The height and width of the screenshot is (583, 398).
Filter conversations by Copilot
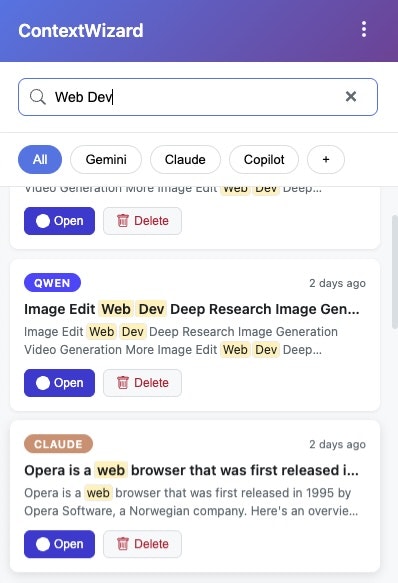[x=264, y=160]
